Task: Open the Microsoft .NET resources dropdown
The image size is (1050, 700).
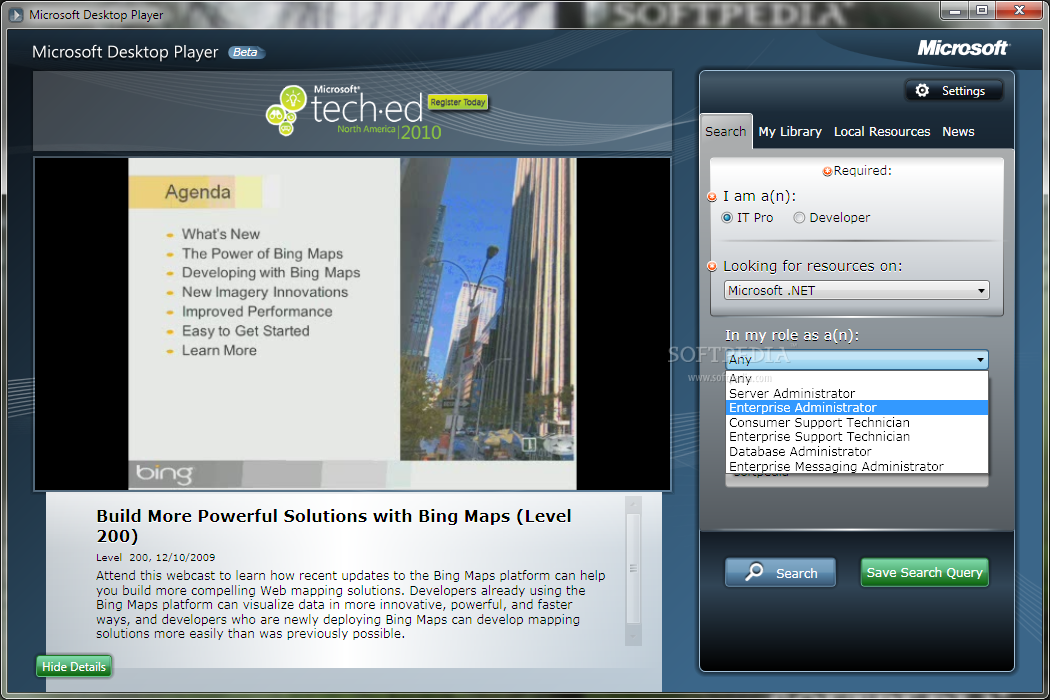Action: pyautogui.click(x=856, y=291)
